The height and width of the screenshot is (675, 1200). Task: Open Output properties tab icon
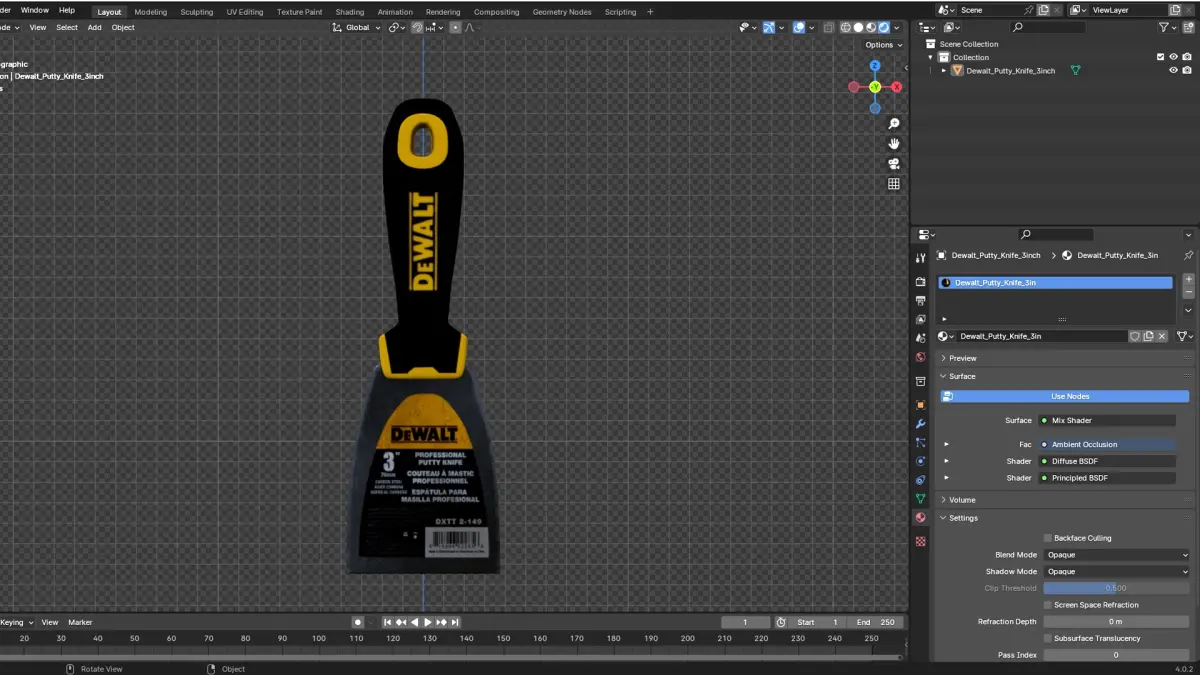pyautogui.click(x=920, y=299)
